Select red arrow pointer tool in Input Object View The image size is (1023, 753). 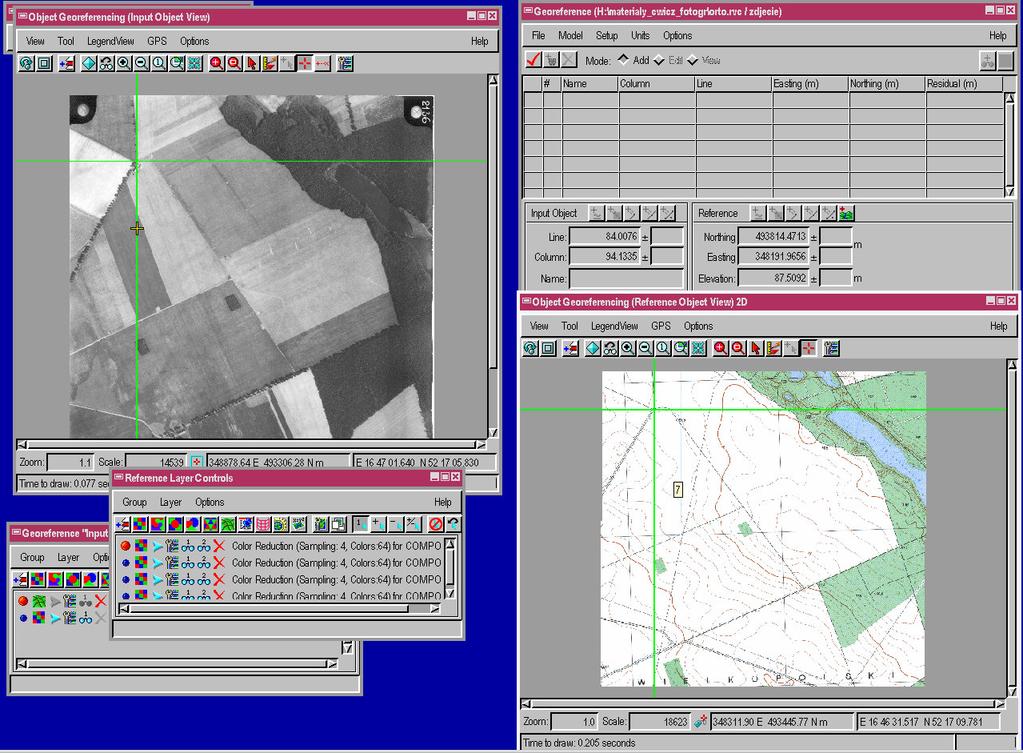pos(252,63)
